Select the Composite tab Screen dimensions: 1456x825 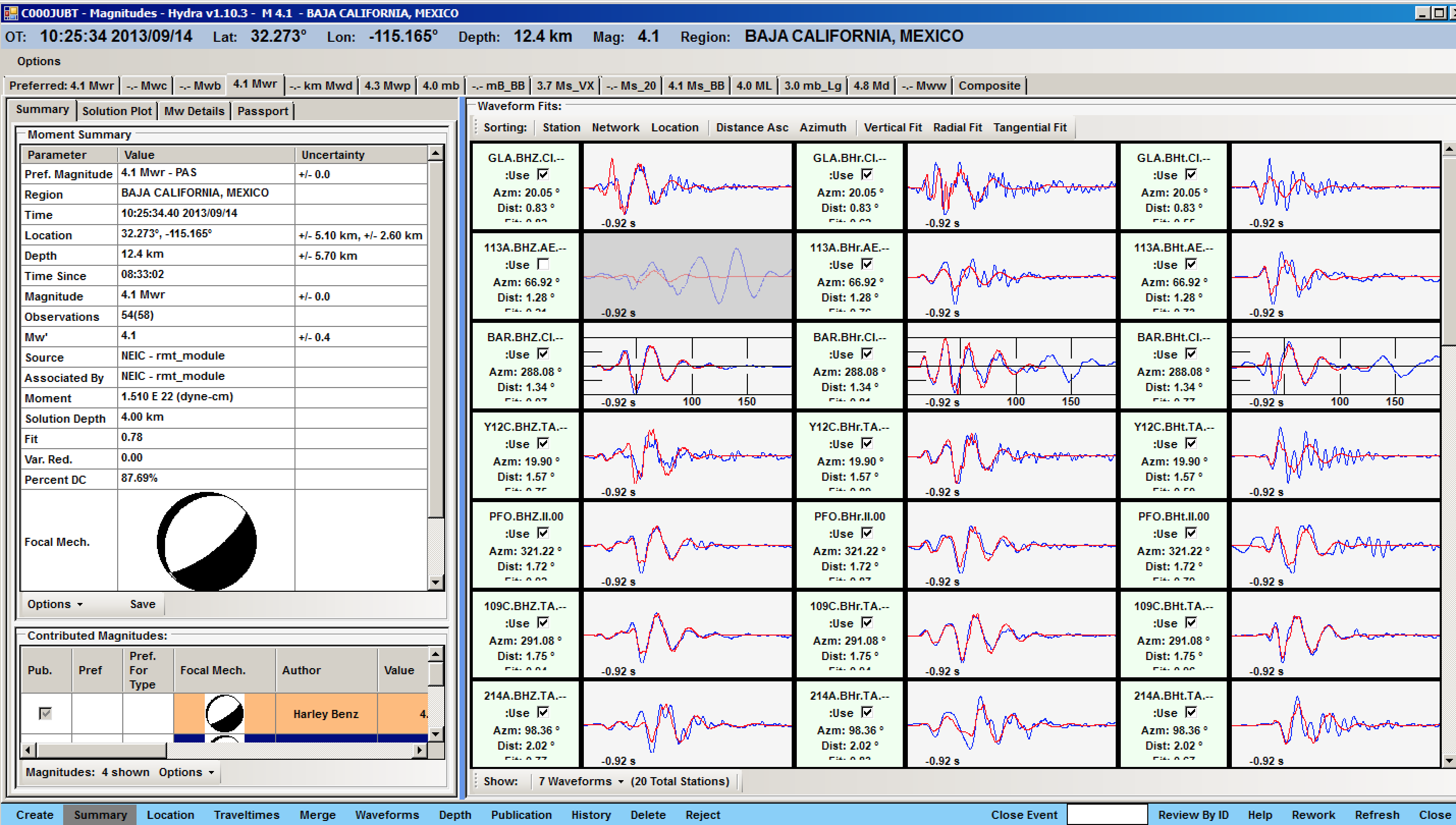coord(989,86)
